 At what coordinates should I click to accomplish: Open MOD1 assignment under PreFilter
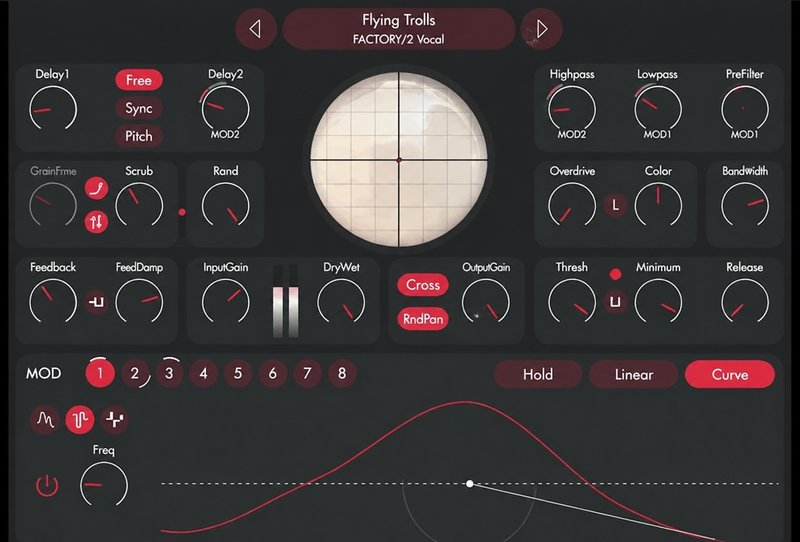tap(744, 135)
